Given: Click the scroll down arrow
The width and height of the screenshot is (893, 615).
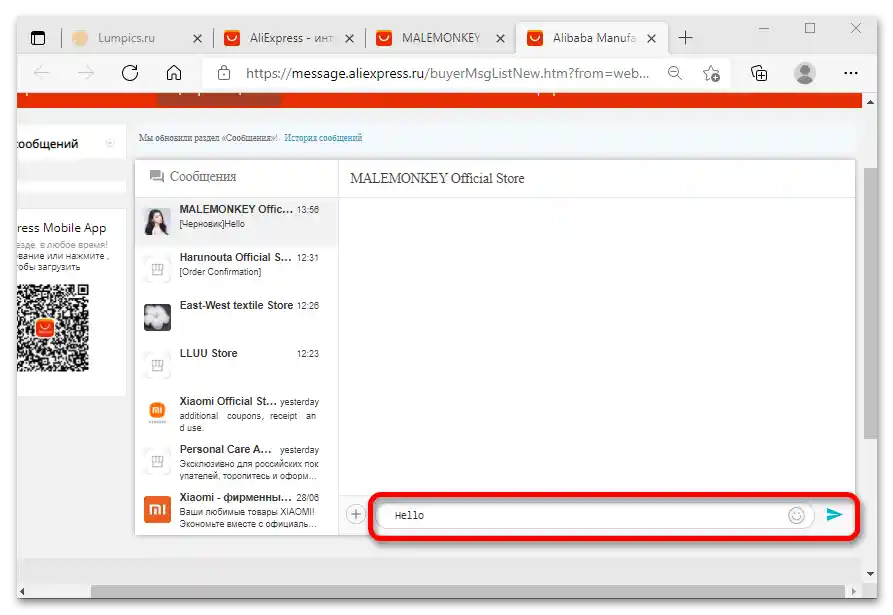Looking at the screenshot, I should tap(870, 574).
